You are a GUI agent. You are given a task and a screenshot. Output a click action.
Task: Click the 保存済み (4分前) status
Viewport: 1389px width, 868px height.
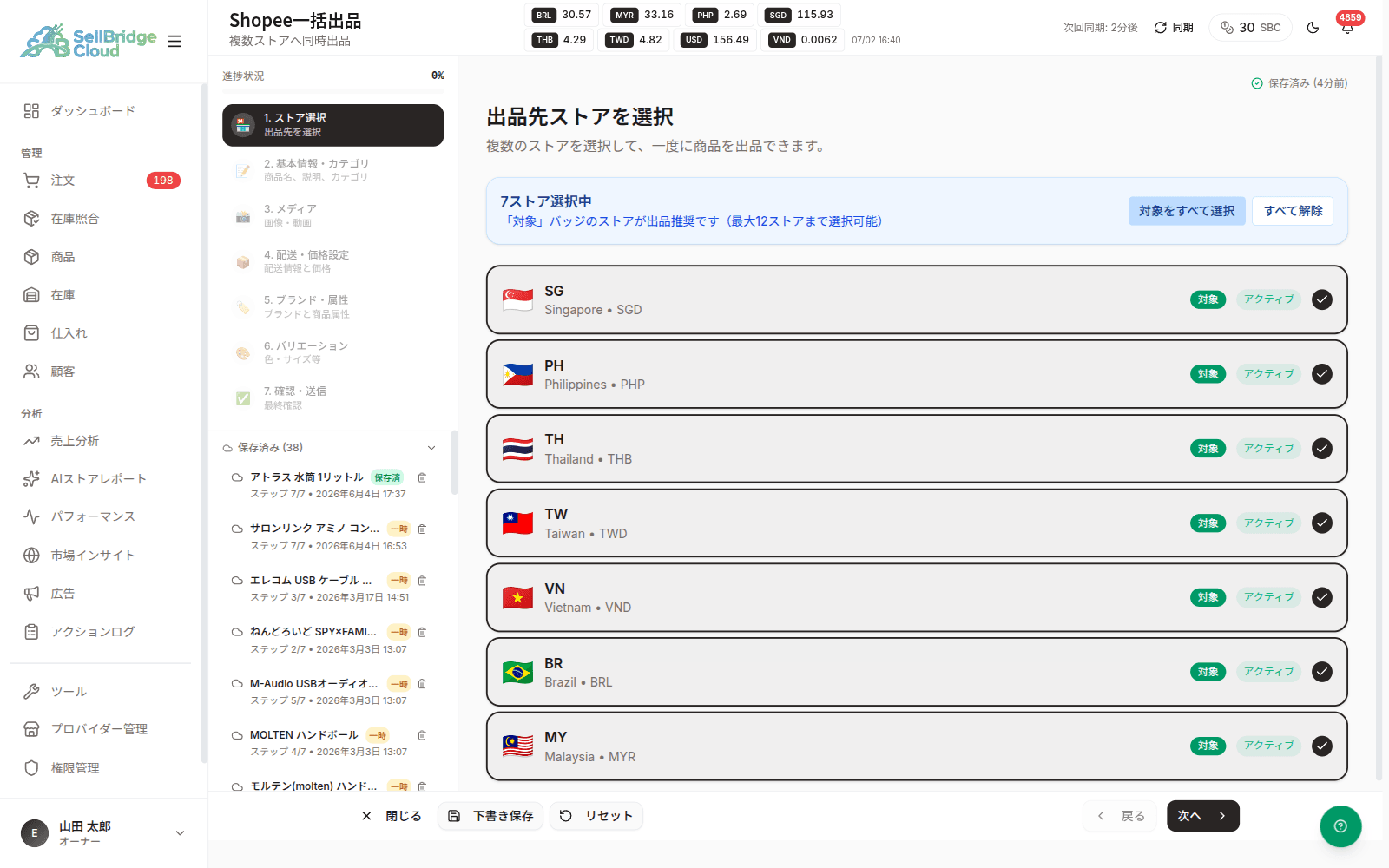[1300, 83]
